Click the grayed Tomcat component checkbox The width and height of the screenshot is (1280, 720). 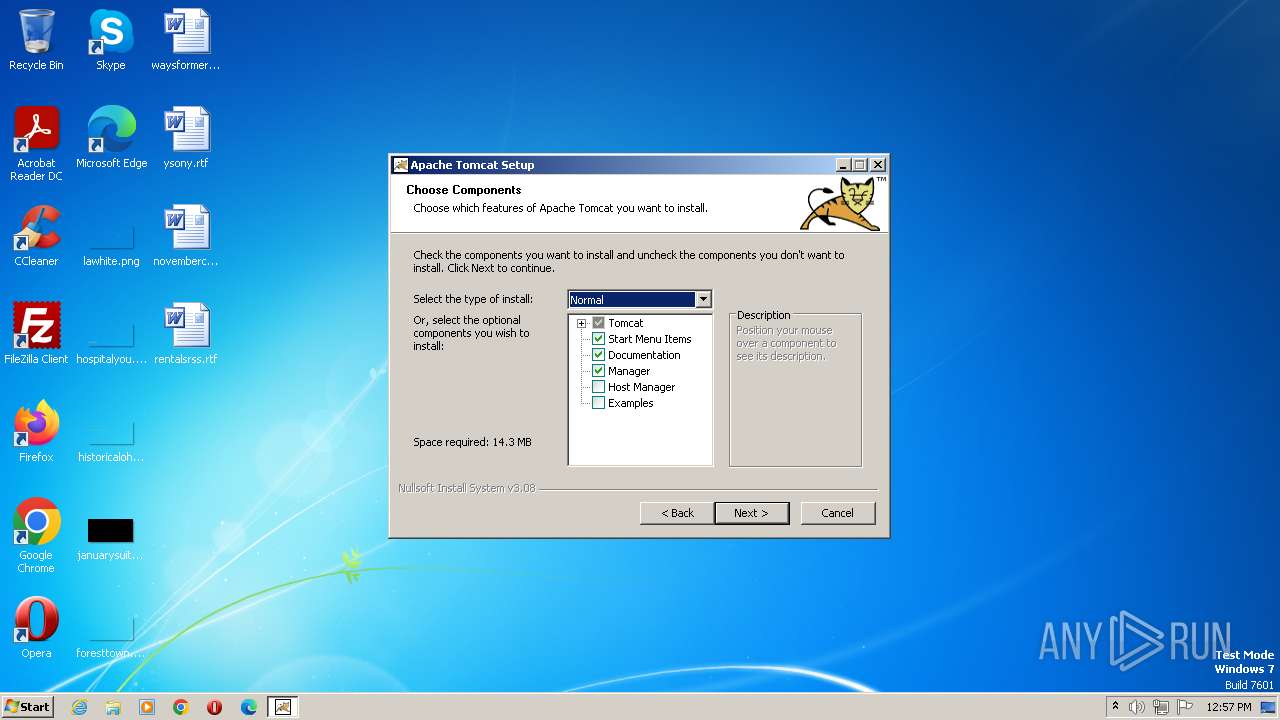tap(599, 323)
